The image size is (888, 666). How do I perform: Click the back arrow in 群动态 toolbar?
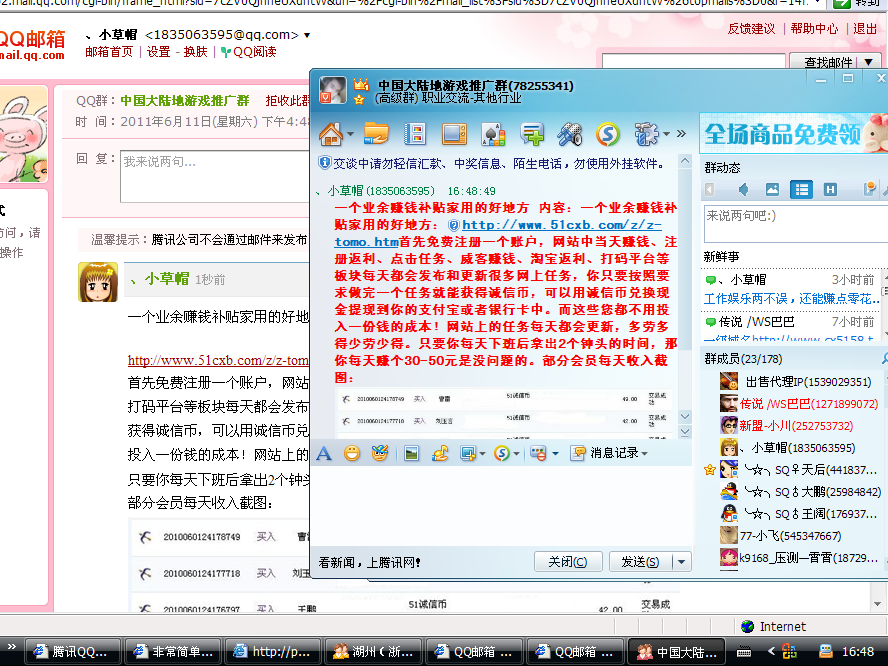(710, 190)
